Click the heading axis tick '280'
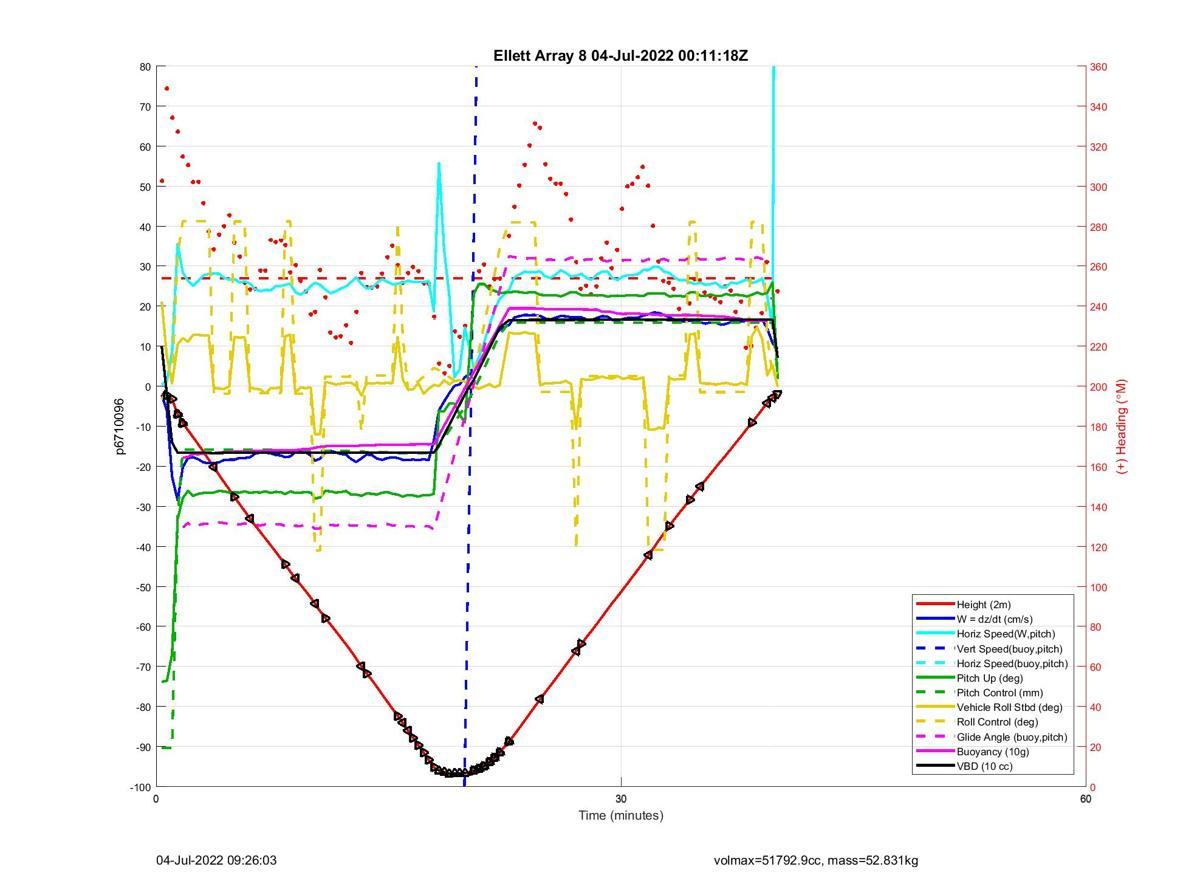 coord(1098,227)
